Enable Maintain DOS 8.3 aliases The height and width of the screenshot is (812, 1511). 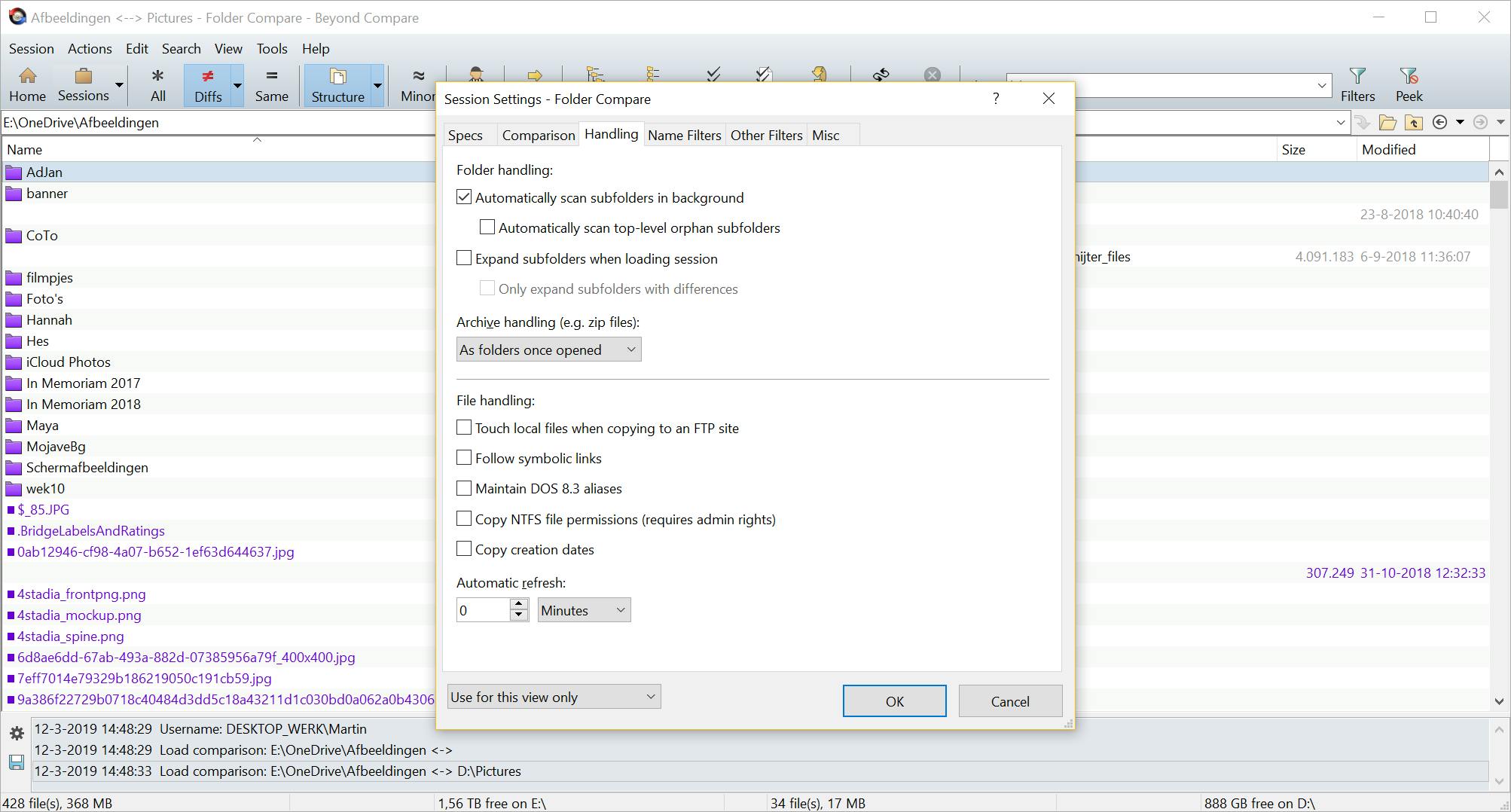tap(464, 488)
